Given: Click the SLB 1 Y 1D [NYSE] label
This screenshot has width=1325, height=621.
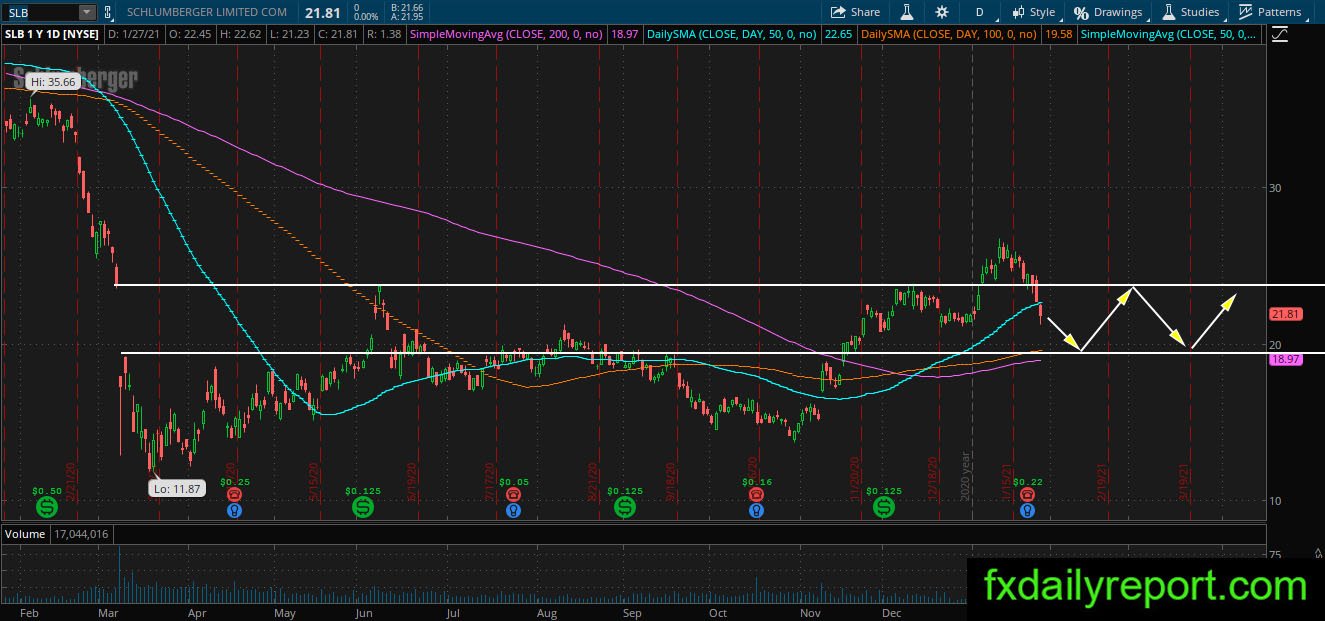Looking at the screenshot, I should pos(51,35).
